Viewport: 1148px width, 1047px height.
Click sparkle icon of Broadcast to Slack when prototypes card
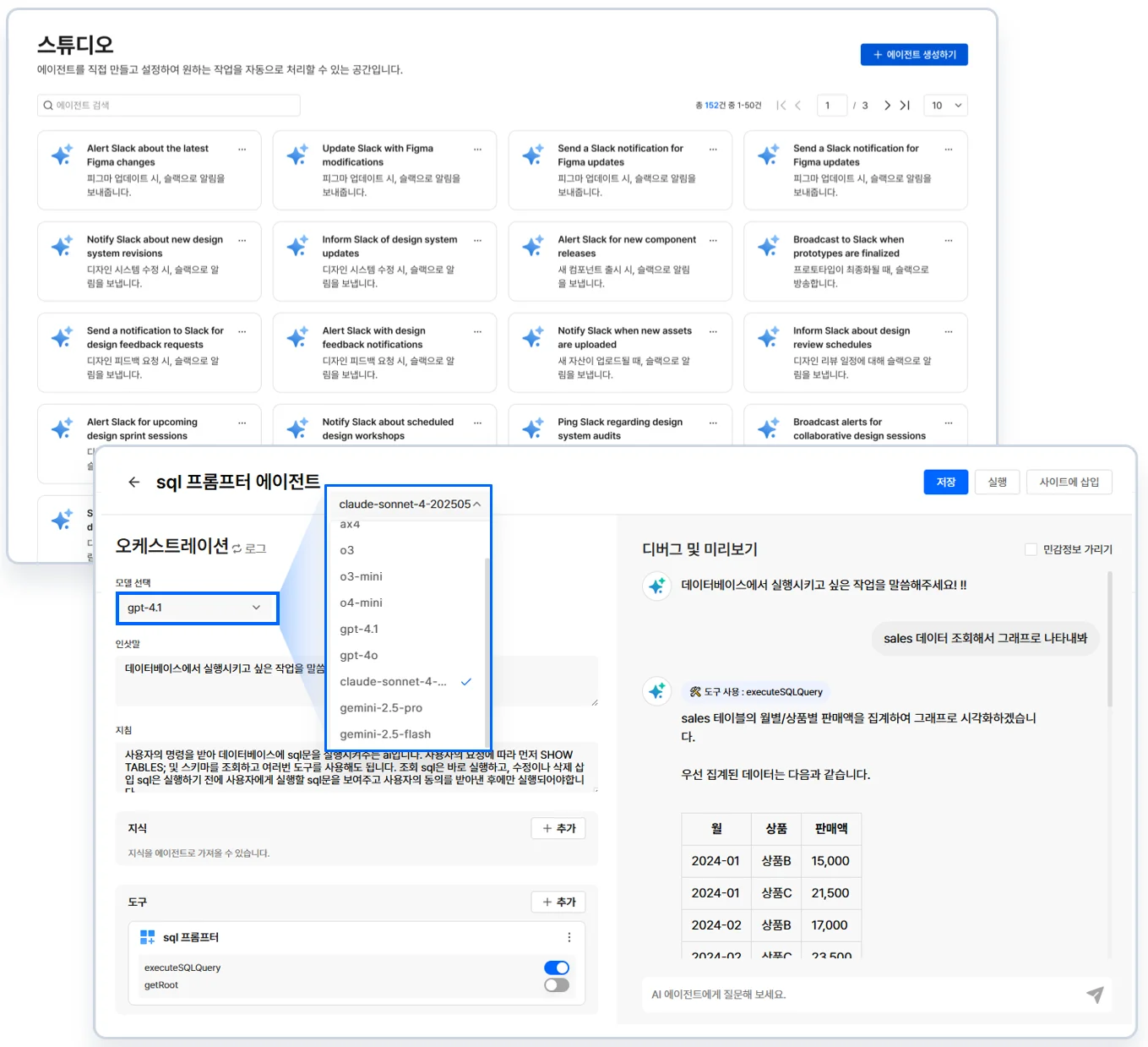click(768, 246)
